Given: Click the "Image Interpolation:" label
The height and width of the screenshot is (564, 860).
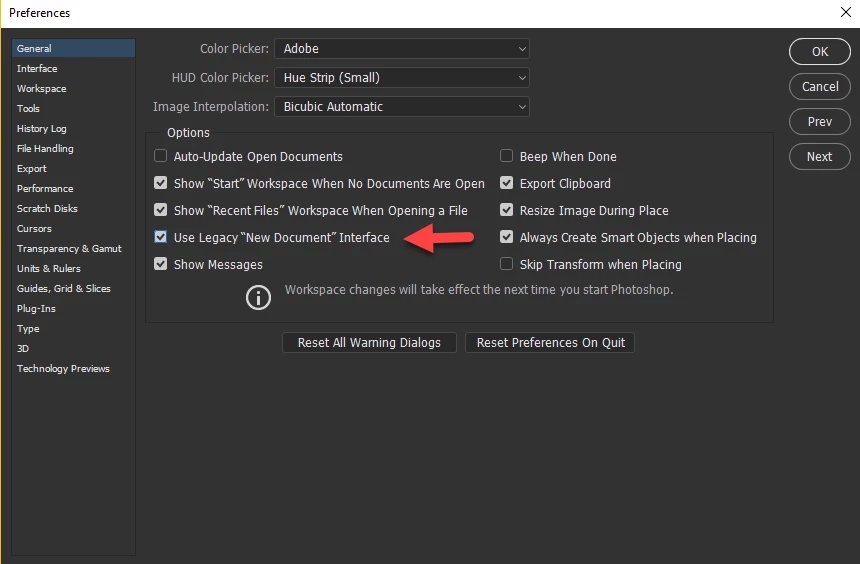Looking at the screenshot, I should click(x=211, y=107).
